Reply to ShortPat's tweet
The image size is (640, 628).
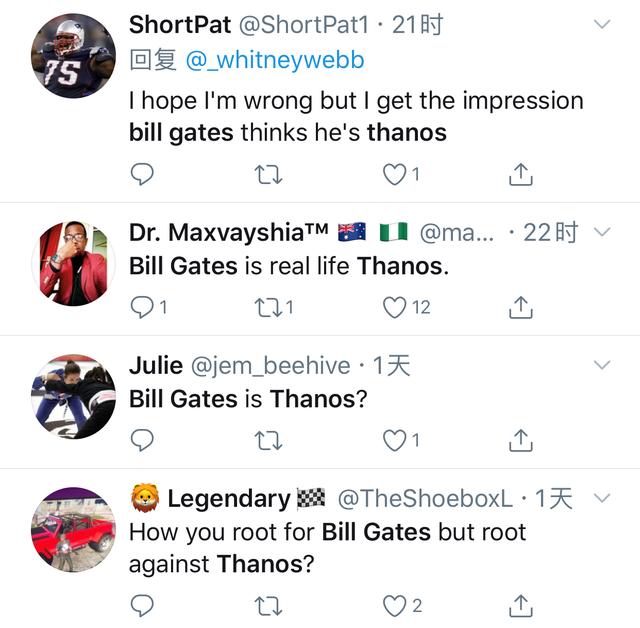(x=142, y=174)
